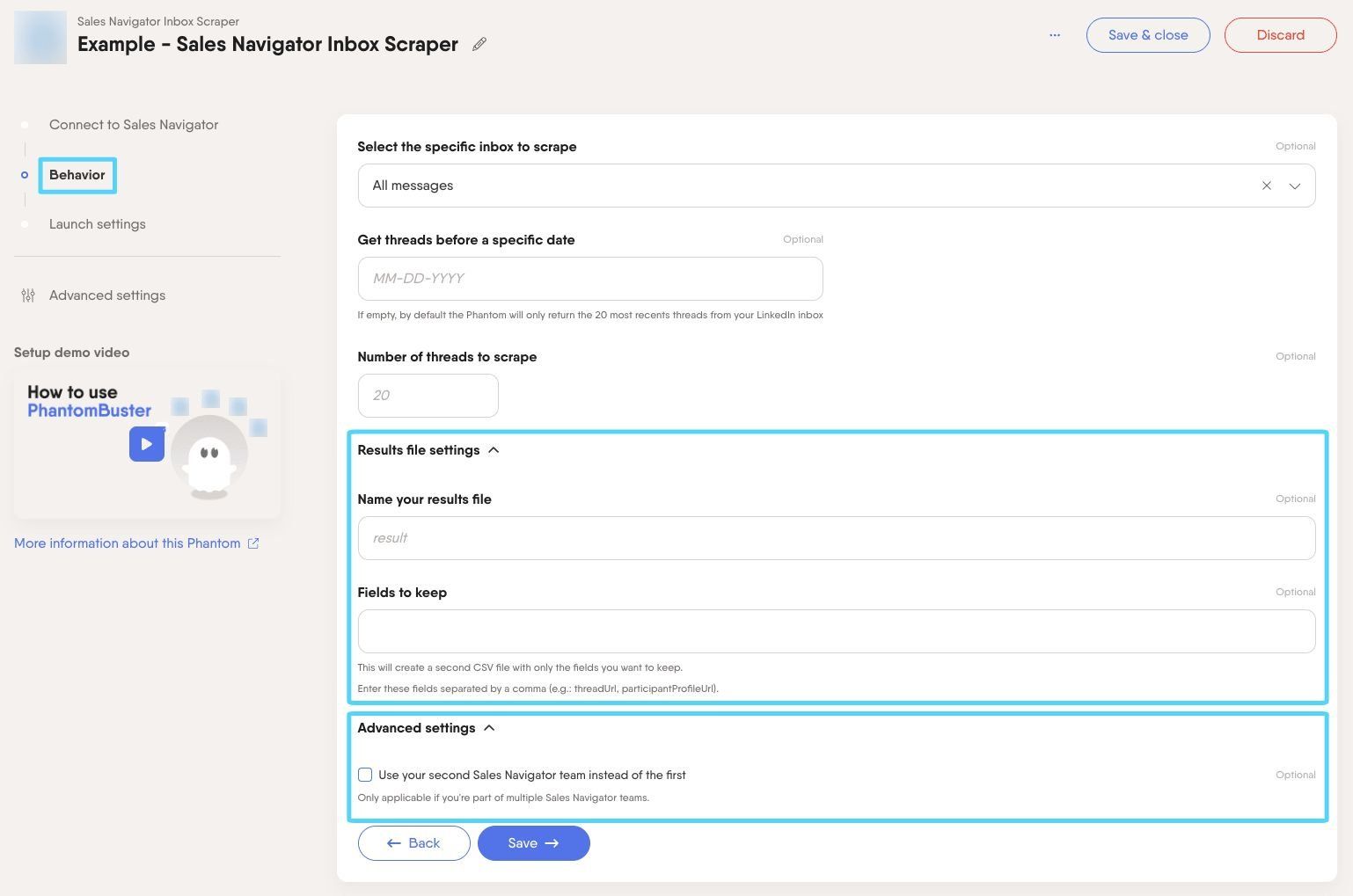The width and height of the screenshot is (1353, 896).
Task: Open Advanced settings in the sidebar
Action: tap(107, 295)
